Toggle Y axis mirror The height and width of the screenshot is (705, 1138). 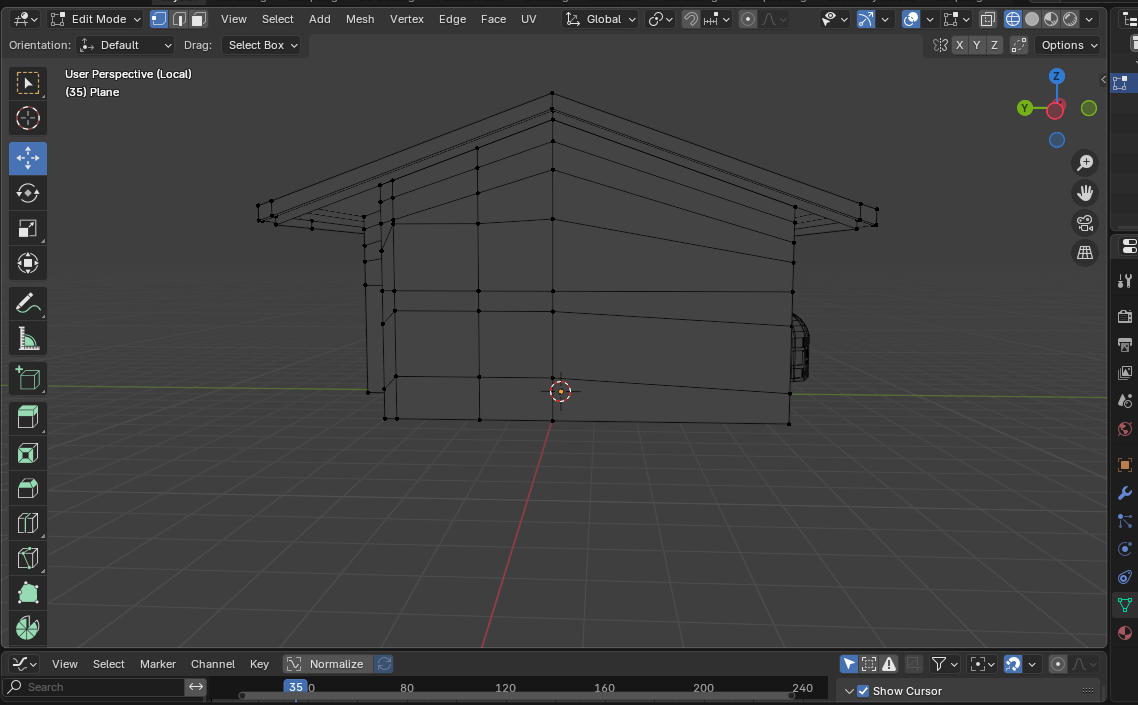(x=977, y=45)
